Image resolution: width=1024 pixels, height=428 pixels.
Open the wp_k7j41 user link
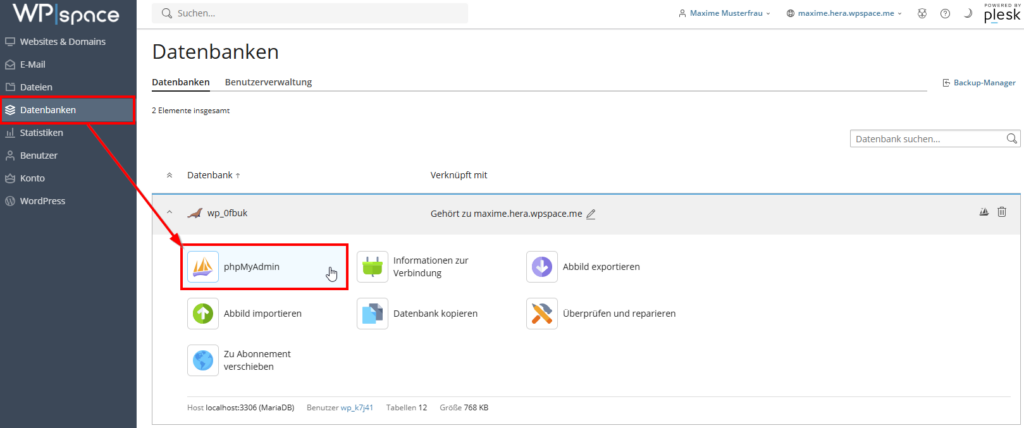tap(357, 408)
